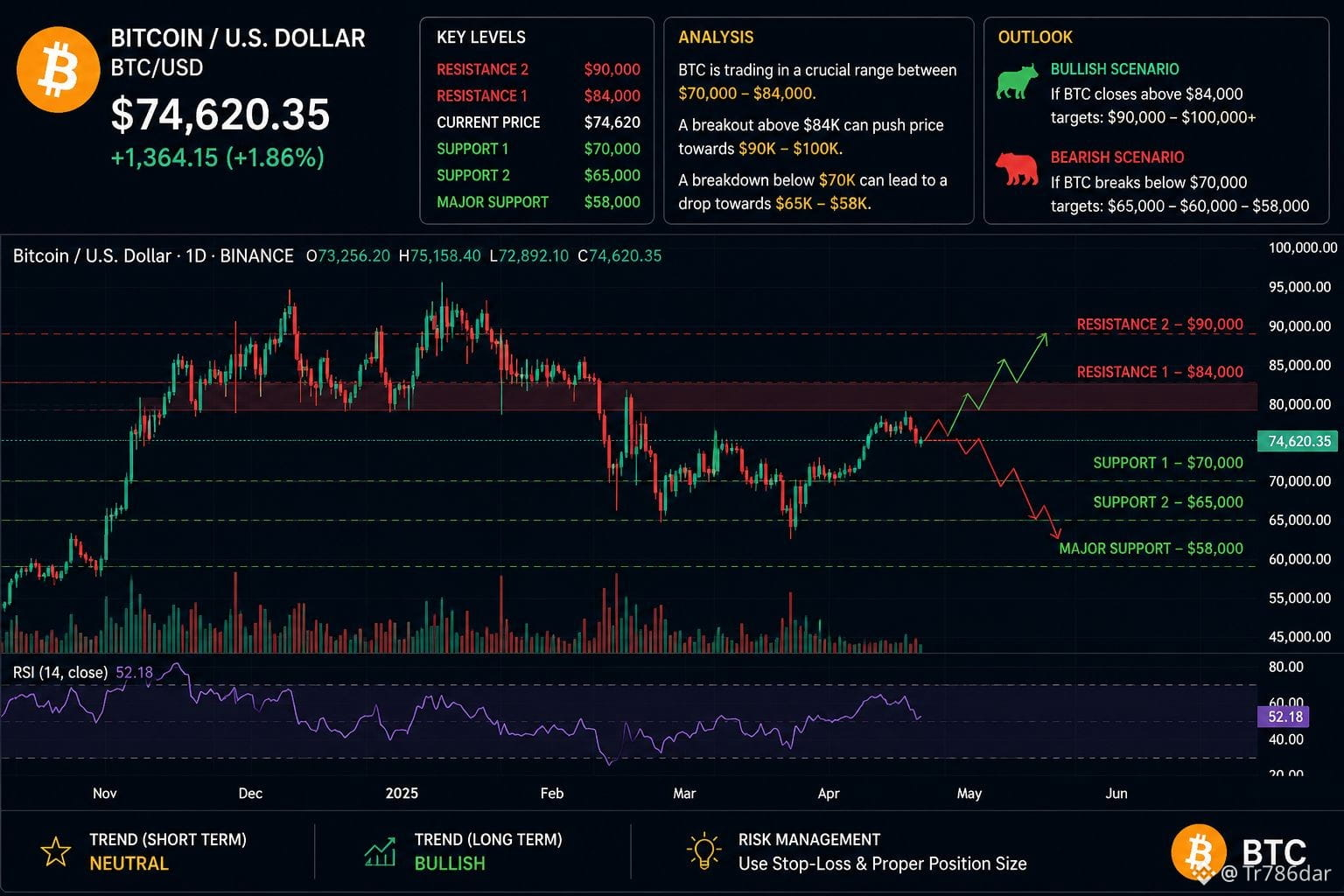The width and height of the screenshot is (1344, 896).
Task: Click the $65,000 value in Key Levels
Action: (x=612, y=175)
